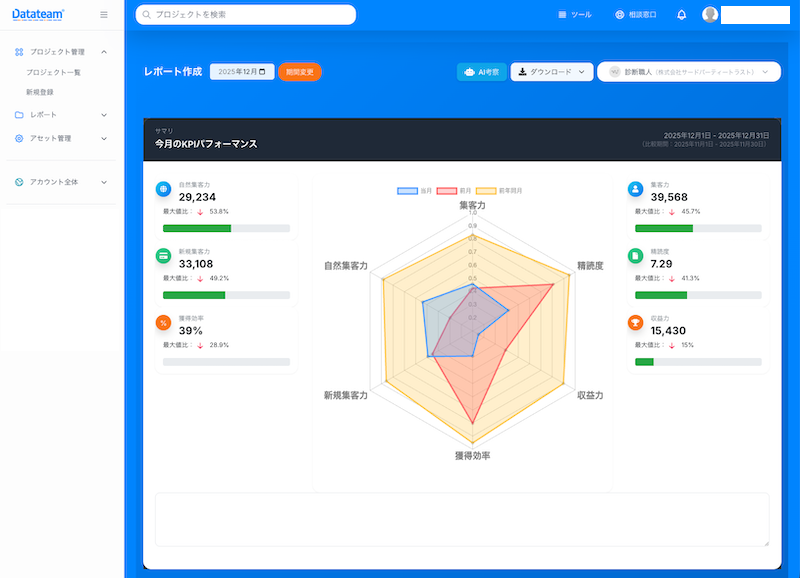Viewport: 800px width, 578px height.
Task: Click the 自然集客力 progress bar
Action: [227, 229]
